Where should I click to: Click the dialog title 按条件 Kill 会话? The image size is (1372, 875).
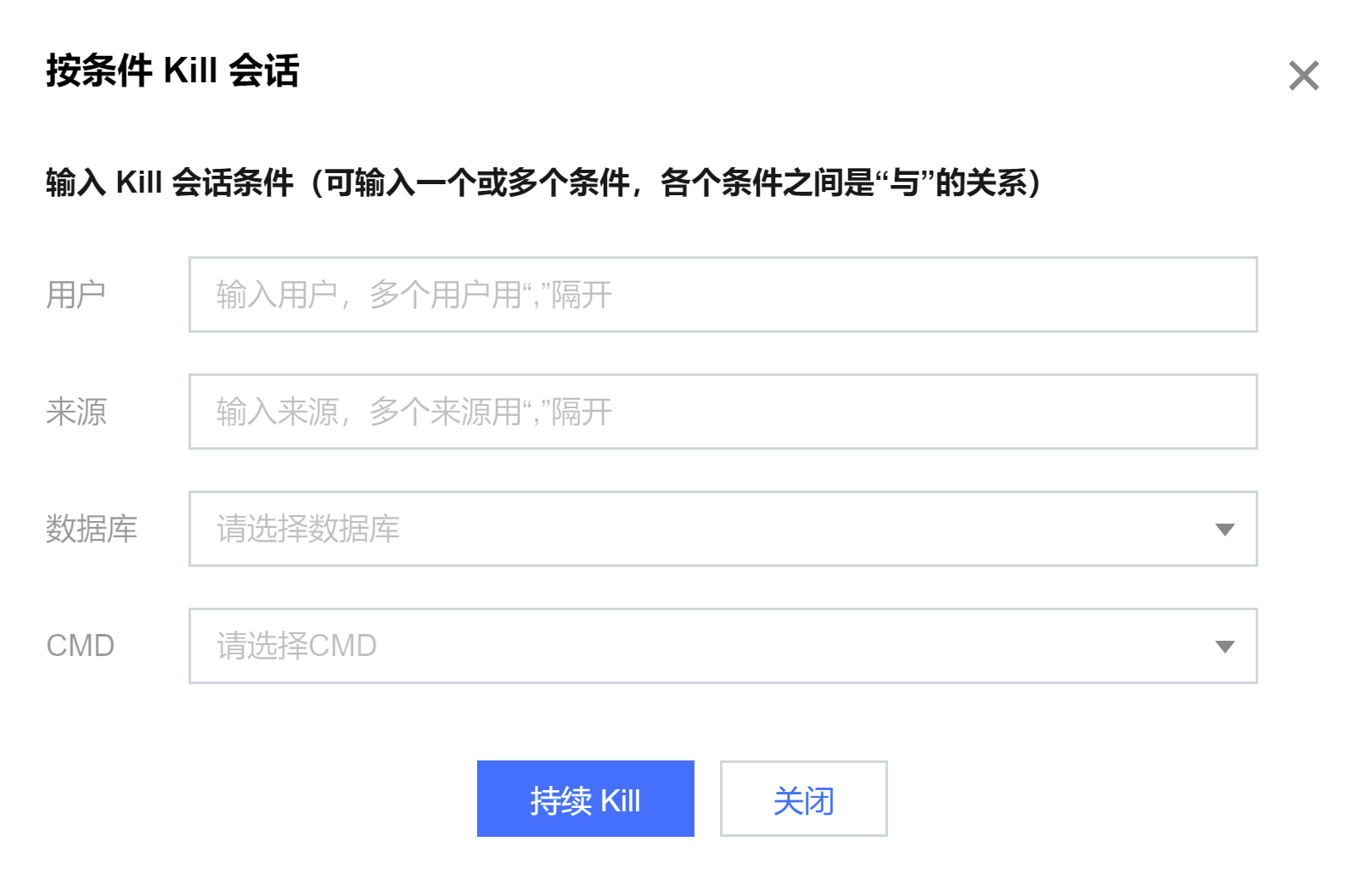(172, 70)
